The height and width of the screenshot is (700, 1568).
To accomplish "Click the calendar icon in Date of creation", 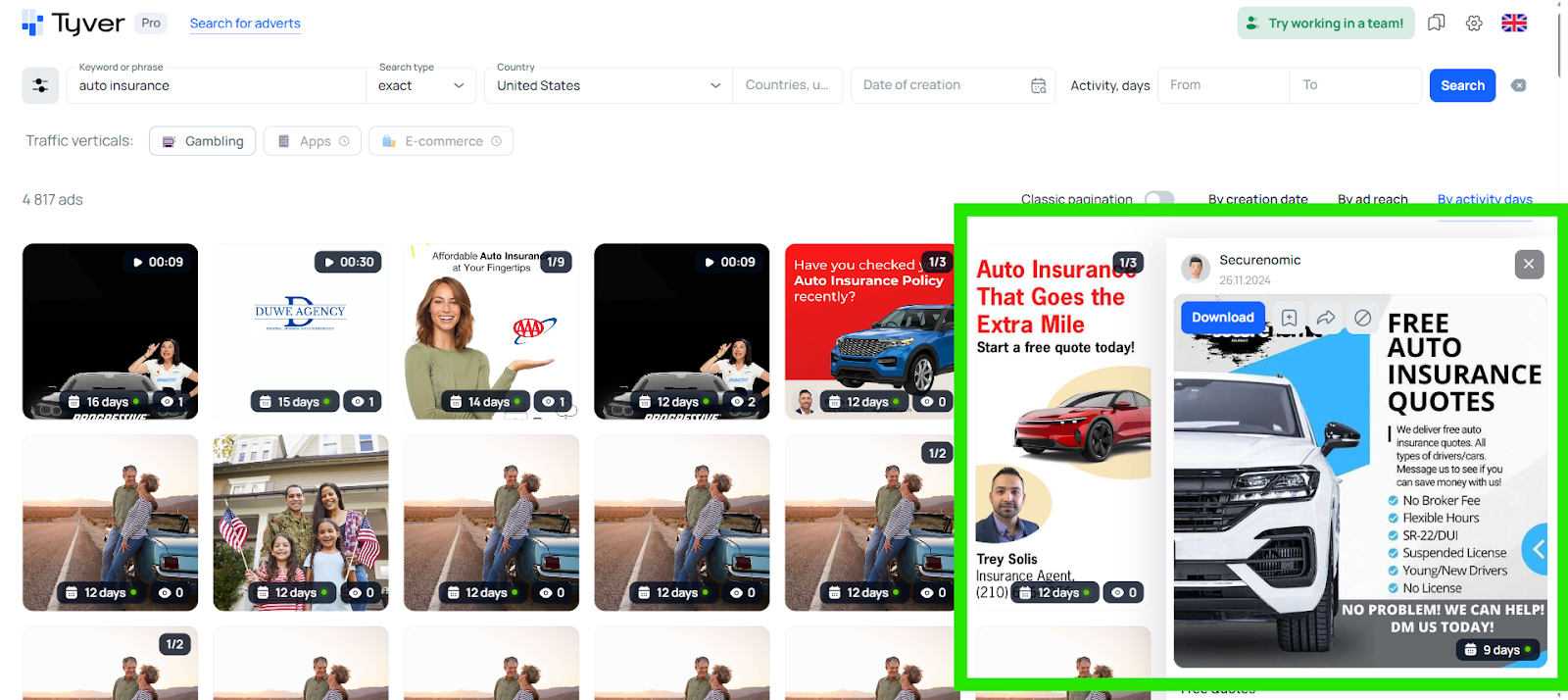I will coord(1039,86).
